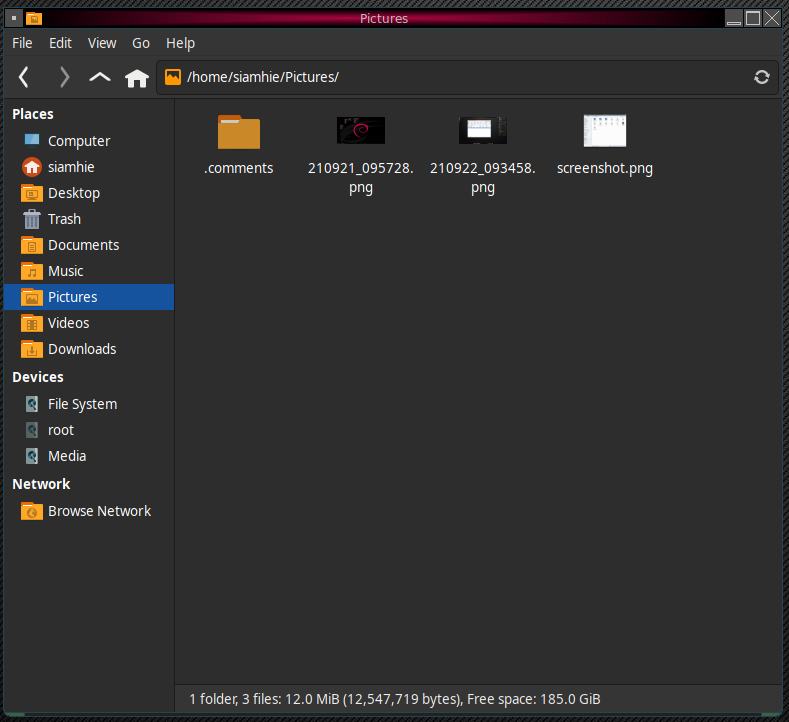Minimize the Pictures window

coord(734,19)
